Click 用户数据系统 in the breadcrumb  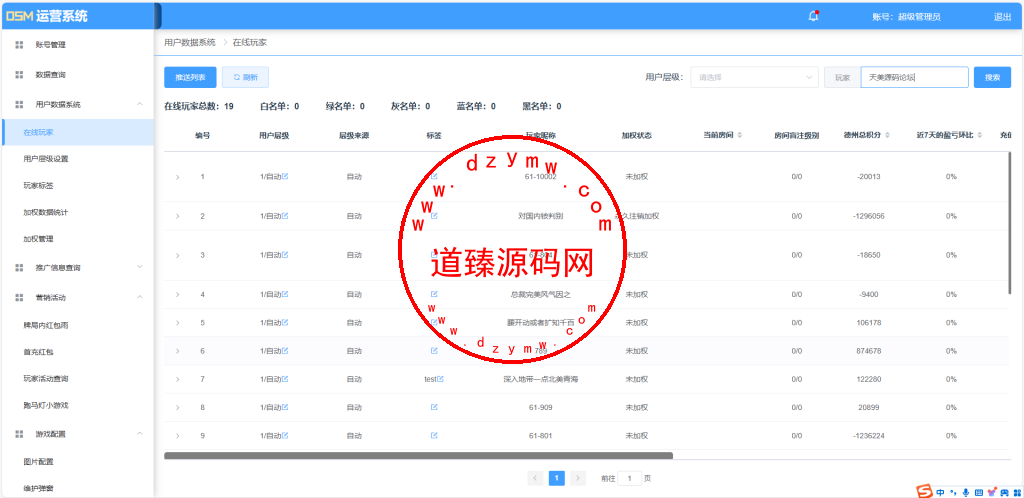(x=189, y=42)
